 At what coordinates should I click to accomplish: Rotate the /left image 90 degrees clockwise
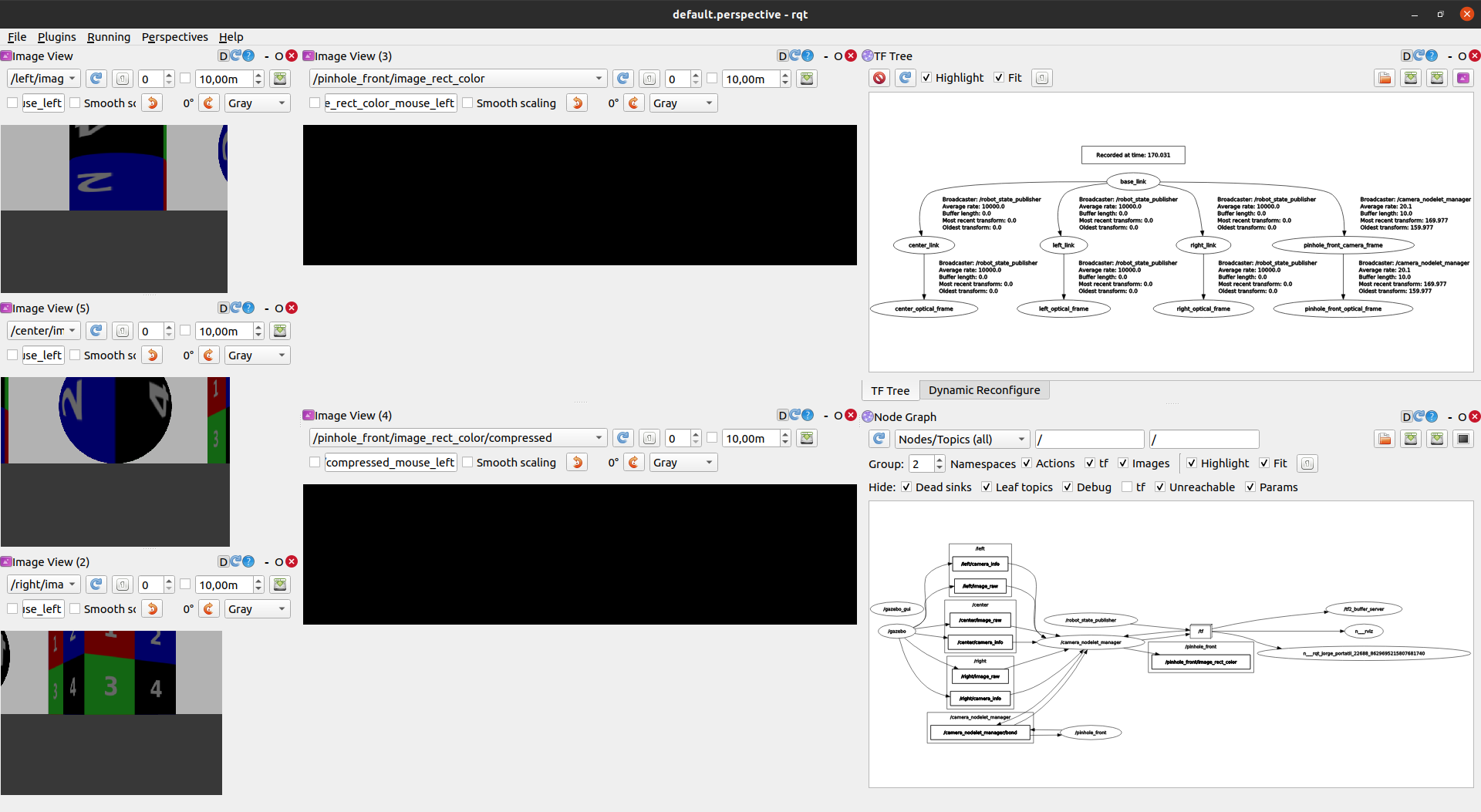[x=208, y=103]
